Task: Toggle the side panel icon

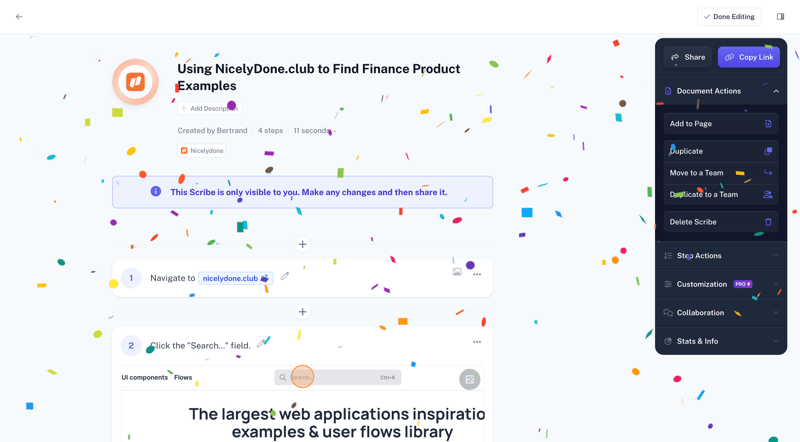Action: point(781,17)
